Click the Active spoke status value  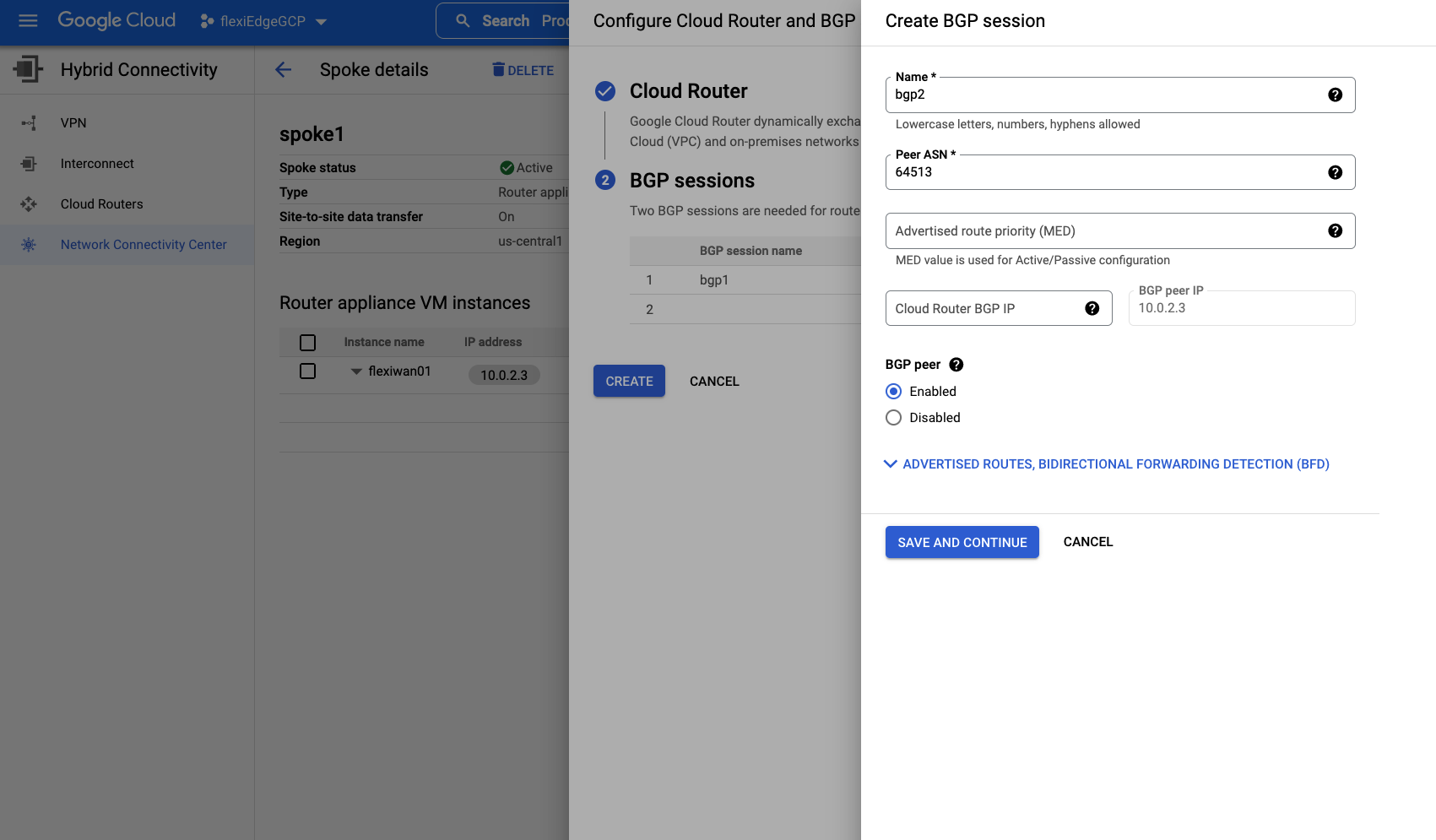point(526,167)
